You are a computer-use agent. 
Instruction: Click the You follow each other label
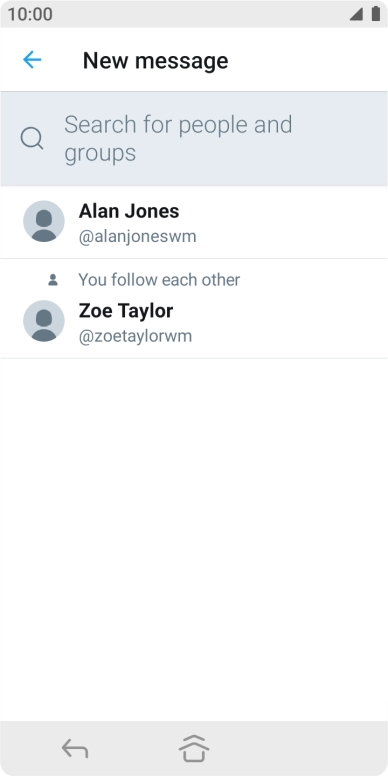(159, 280)
